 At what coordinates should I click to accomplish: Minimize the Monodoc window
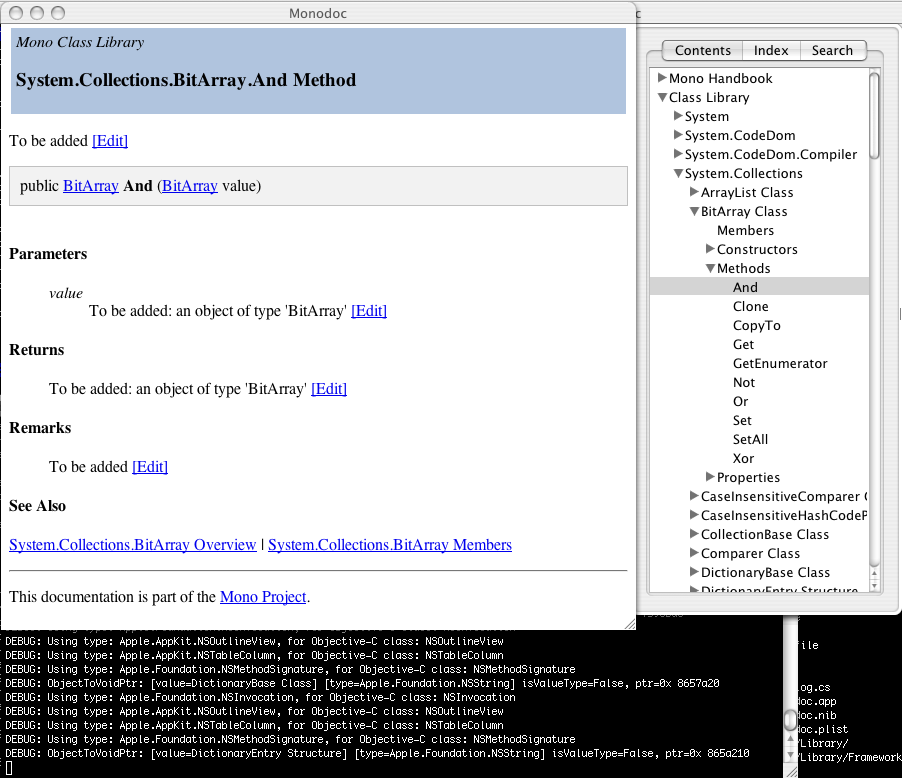[x=37, y=13]
